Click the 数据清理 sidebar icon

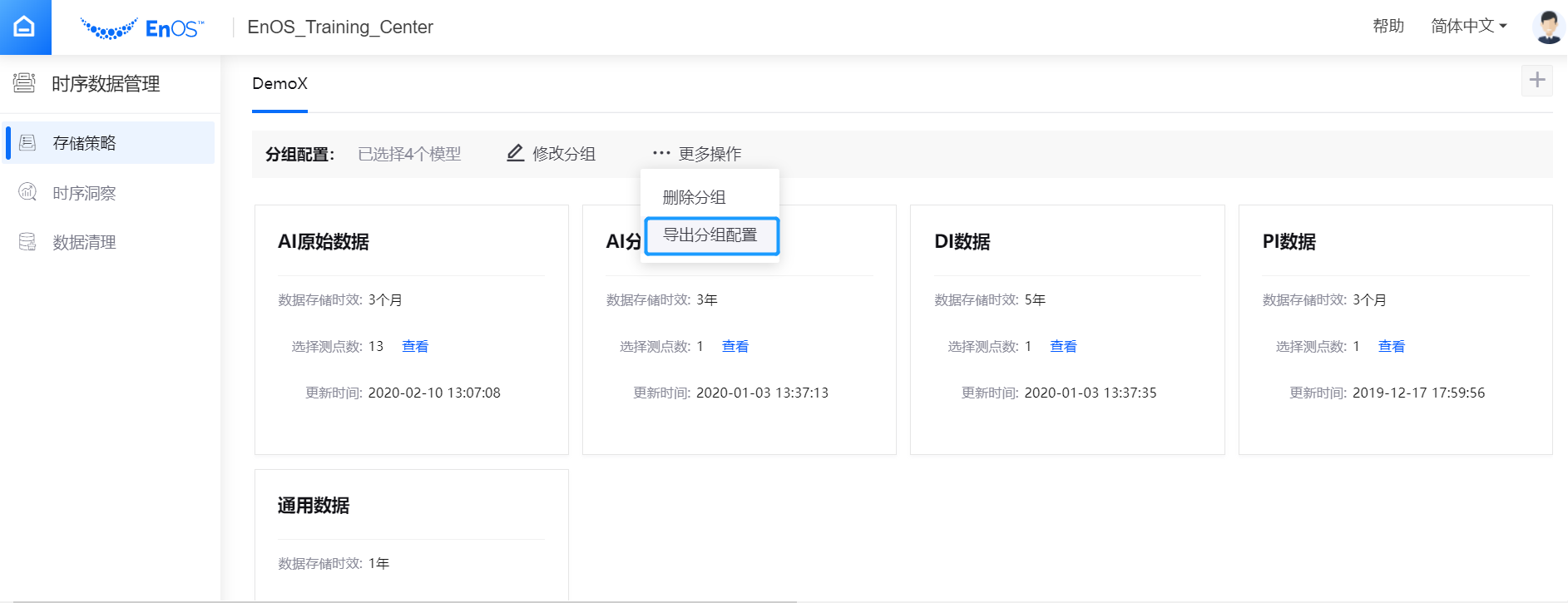tap(27, 242)
